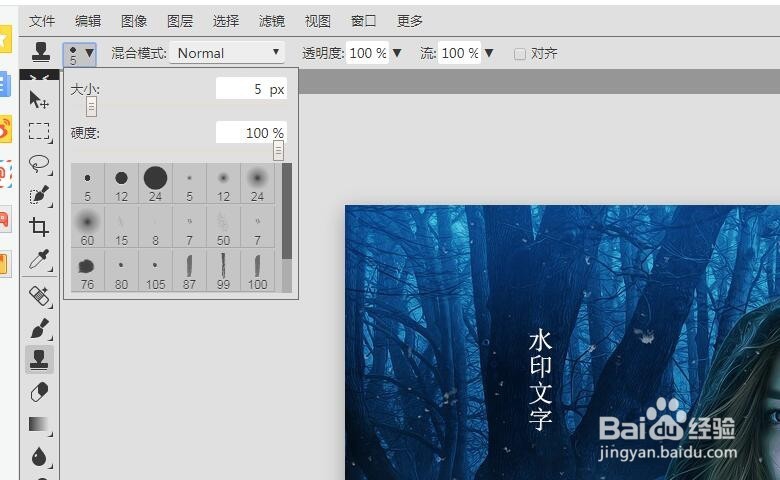
Task: Choose the 8 brush preset
Action: (x=155, y=227)
